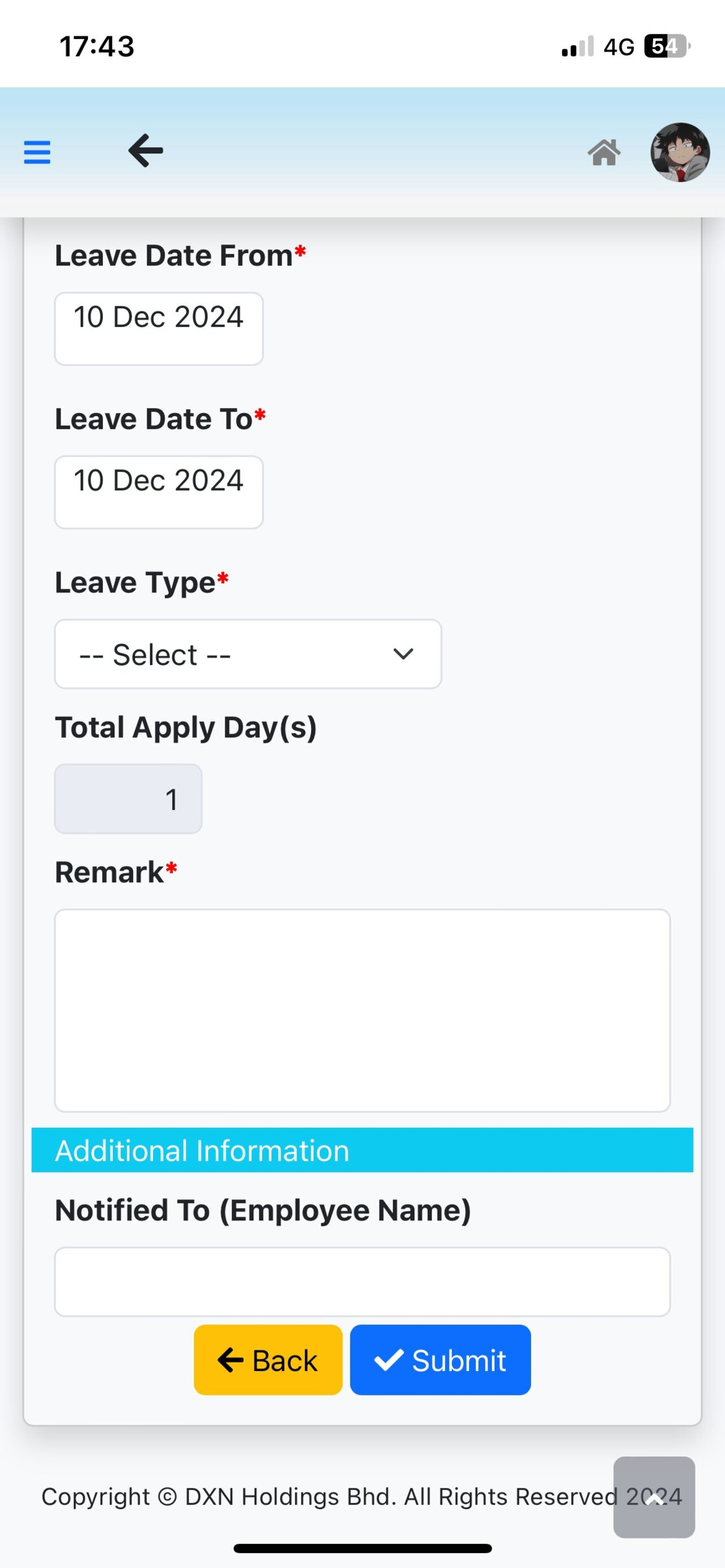The width and height of the screenshot is (725, 1568).
Task: Open Leave Date From date field
Action: coord(159,329)
